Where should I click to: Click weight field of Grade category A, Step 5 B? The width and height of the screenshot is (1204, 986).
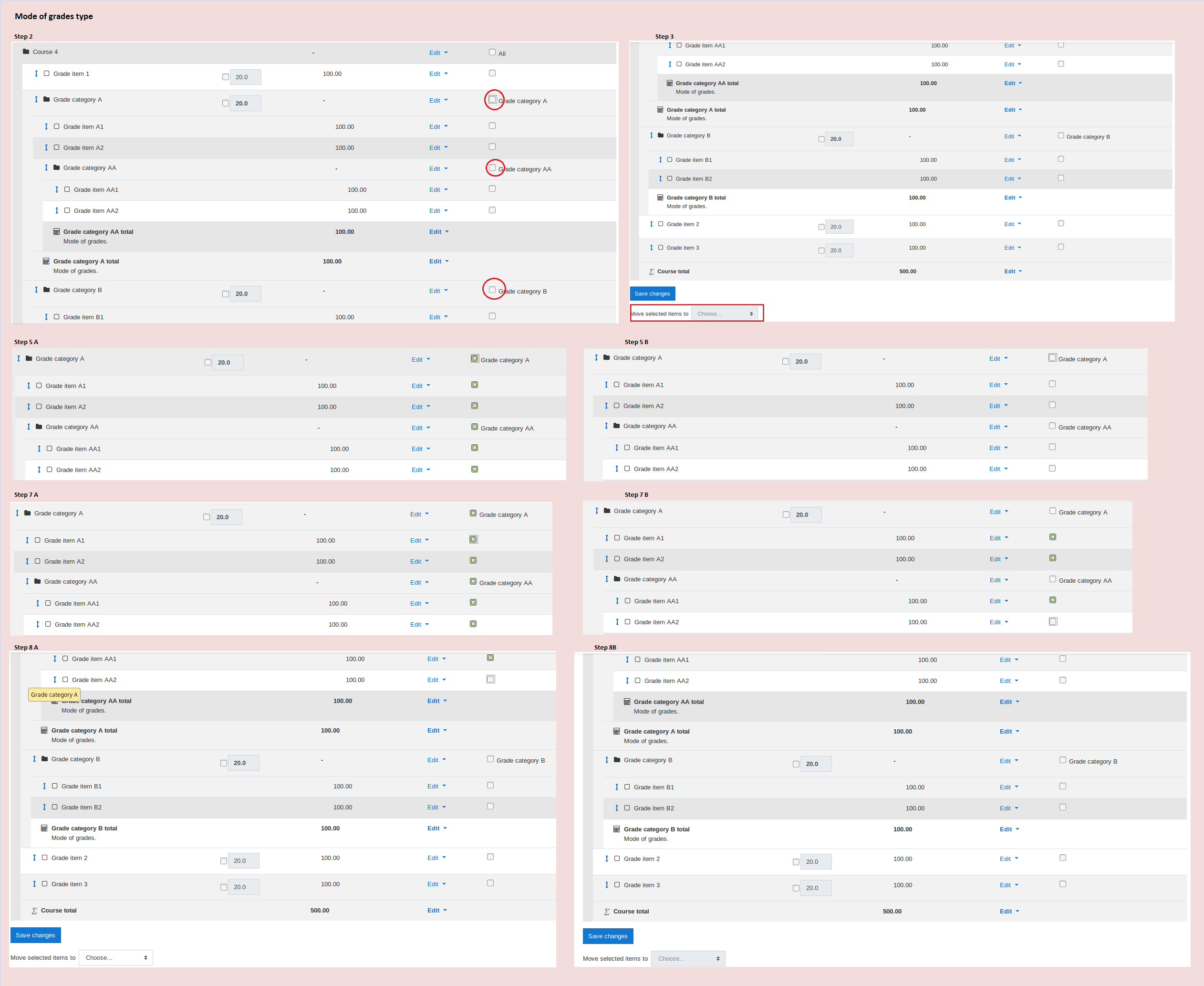(805, 361)
